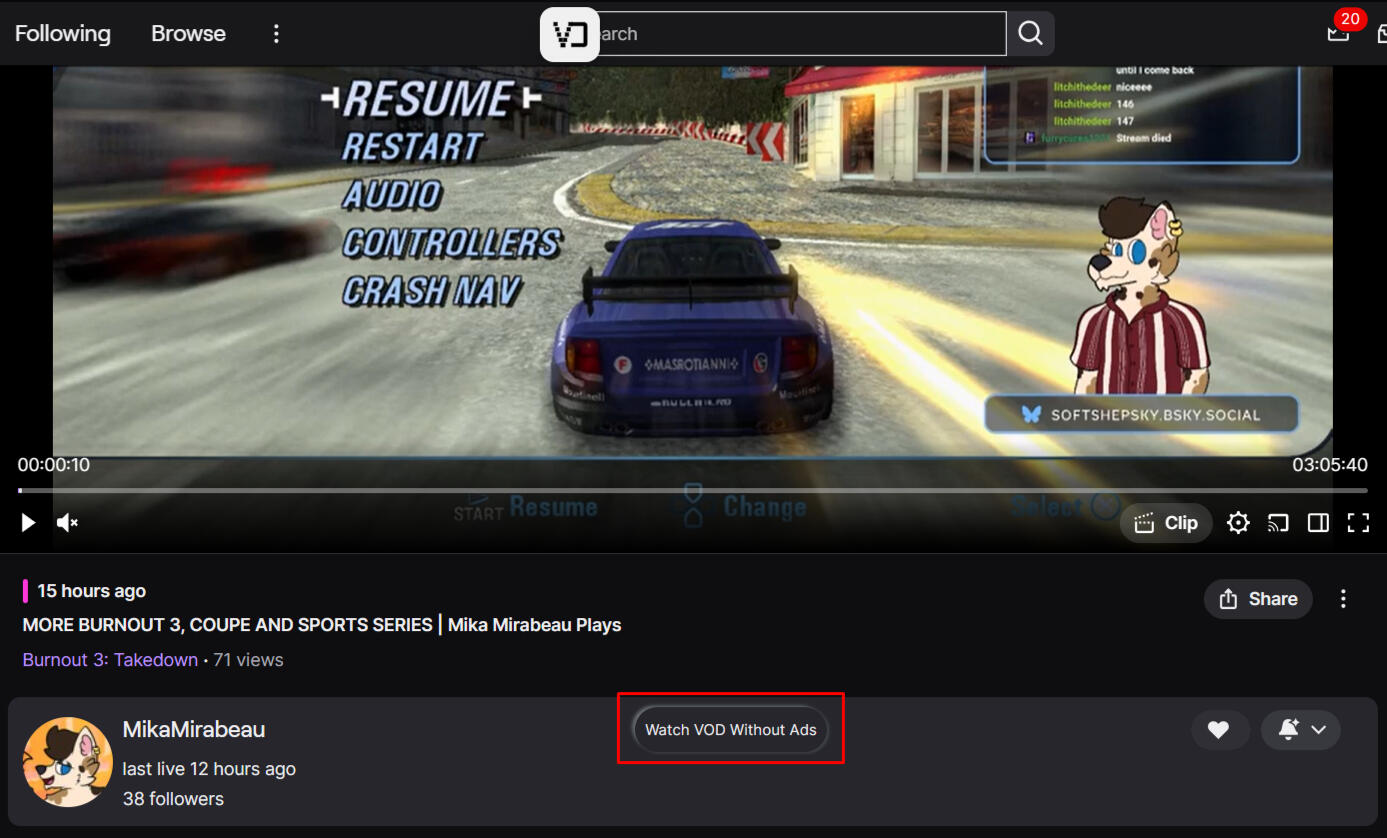Unmute the video volume icon
Image resolution: width=1387 pixels, height=838 pixels.
pyautogui.click(x=67, y=522)
